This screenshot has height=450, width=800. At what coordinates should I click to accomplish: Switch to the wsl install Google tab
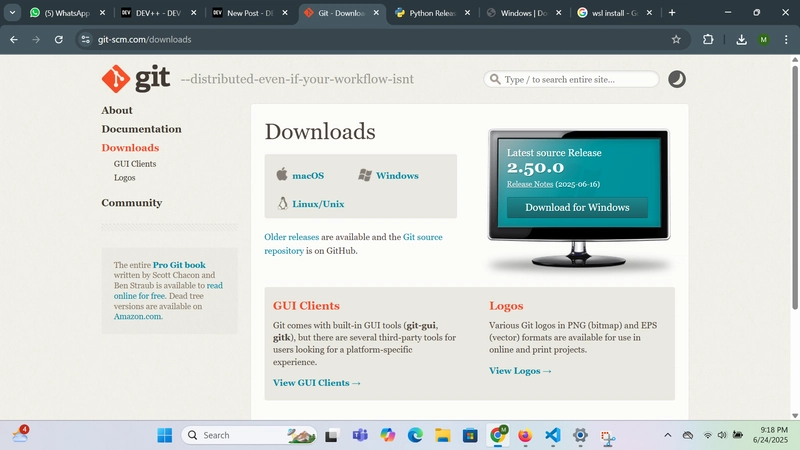pos(614,13)
